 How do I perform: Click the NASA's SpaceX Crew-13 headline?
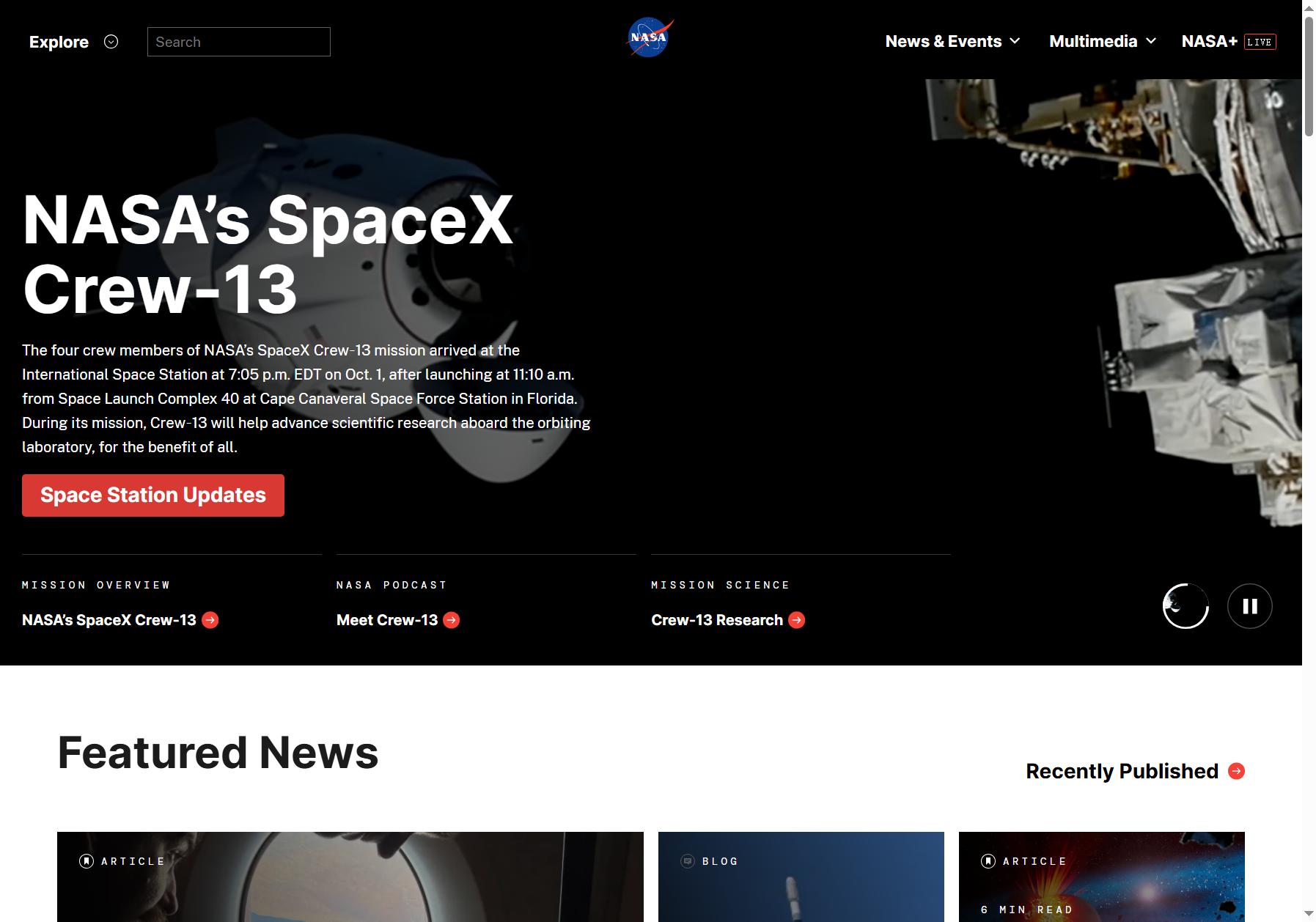268,254
